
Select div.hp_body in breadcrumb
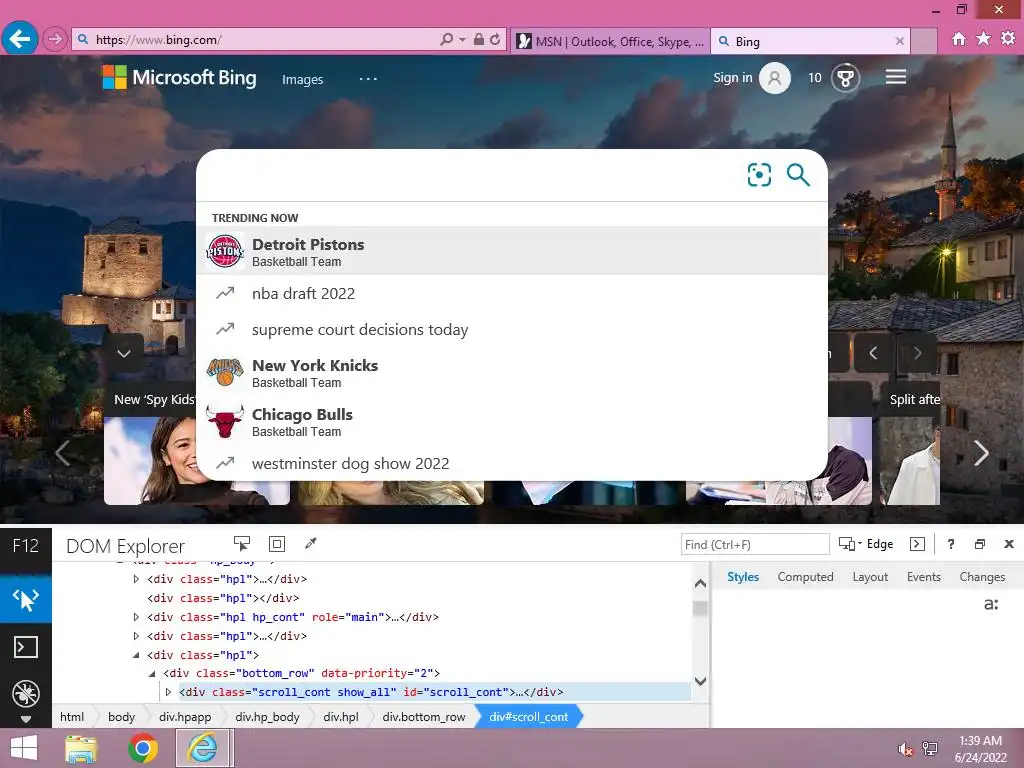click(267, 717)
